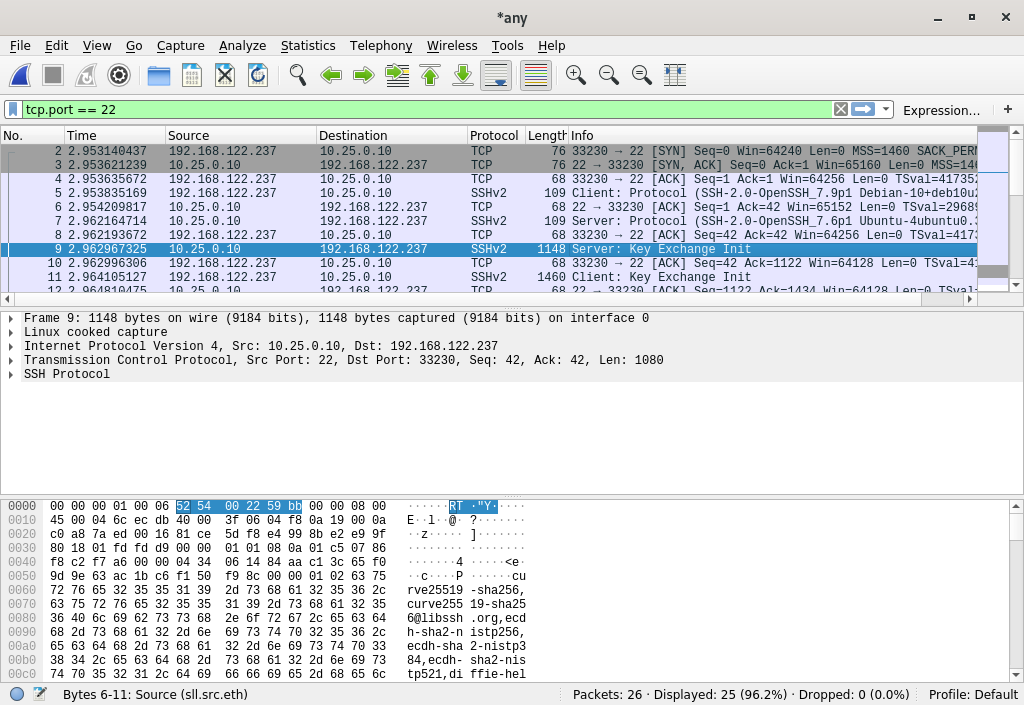Expand the SSH Protocol tree entry
This screenshot has height=705, width=1024.
[10, 374]
